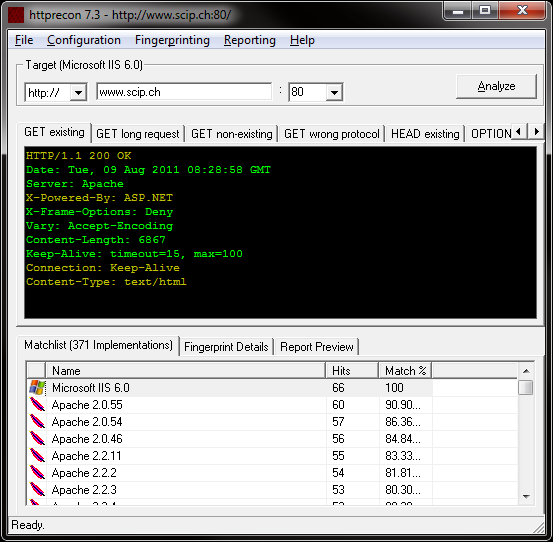
Task: Click the httprecon title bar app icon
Action: click(16, 15)
